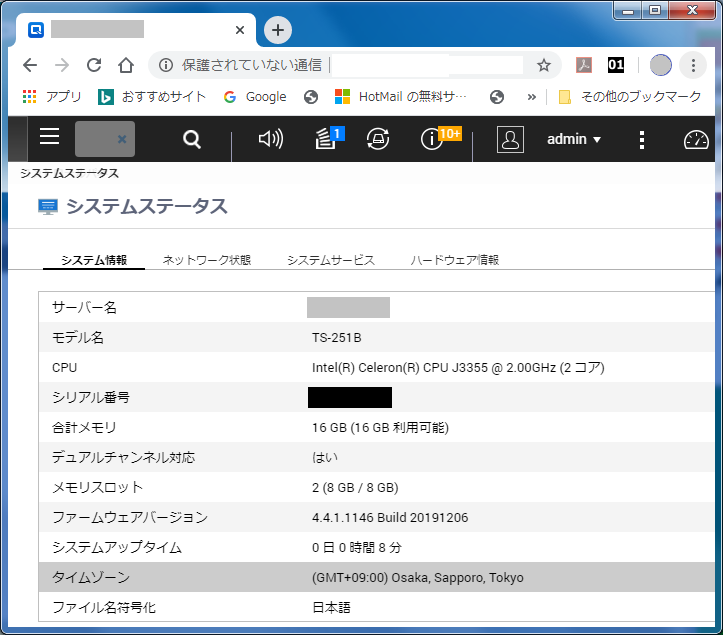Go back with browser back arrow
The image size is (723, 635).
30,65
